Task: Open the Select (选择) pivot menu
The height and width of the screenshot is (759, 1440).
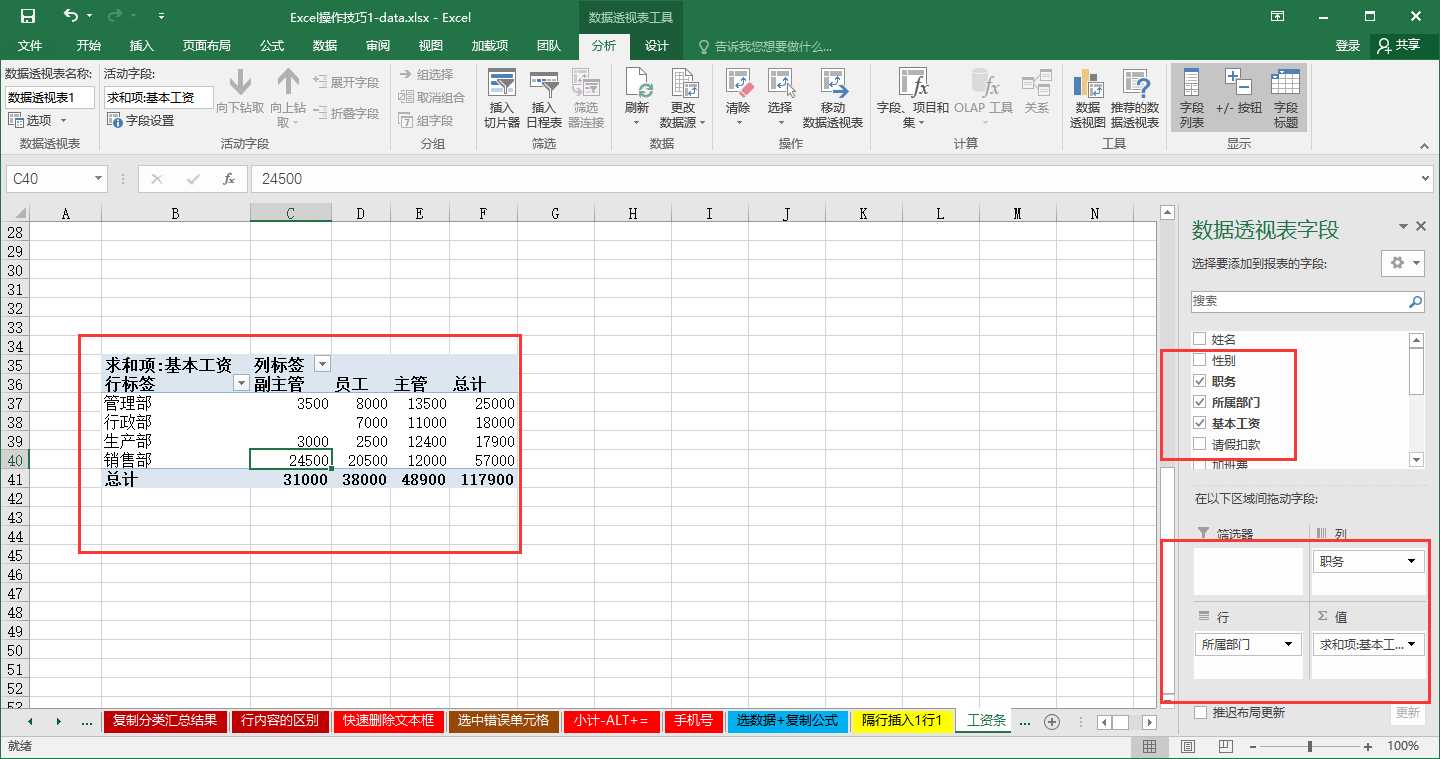Action: 780,99
